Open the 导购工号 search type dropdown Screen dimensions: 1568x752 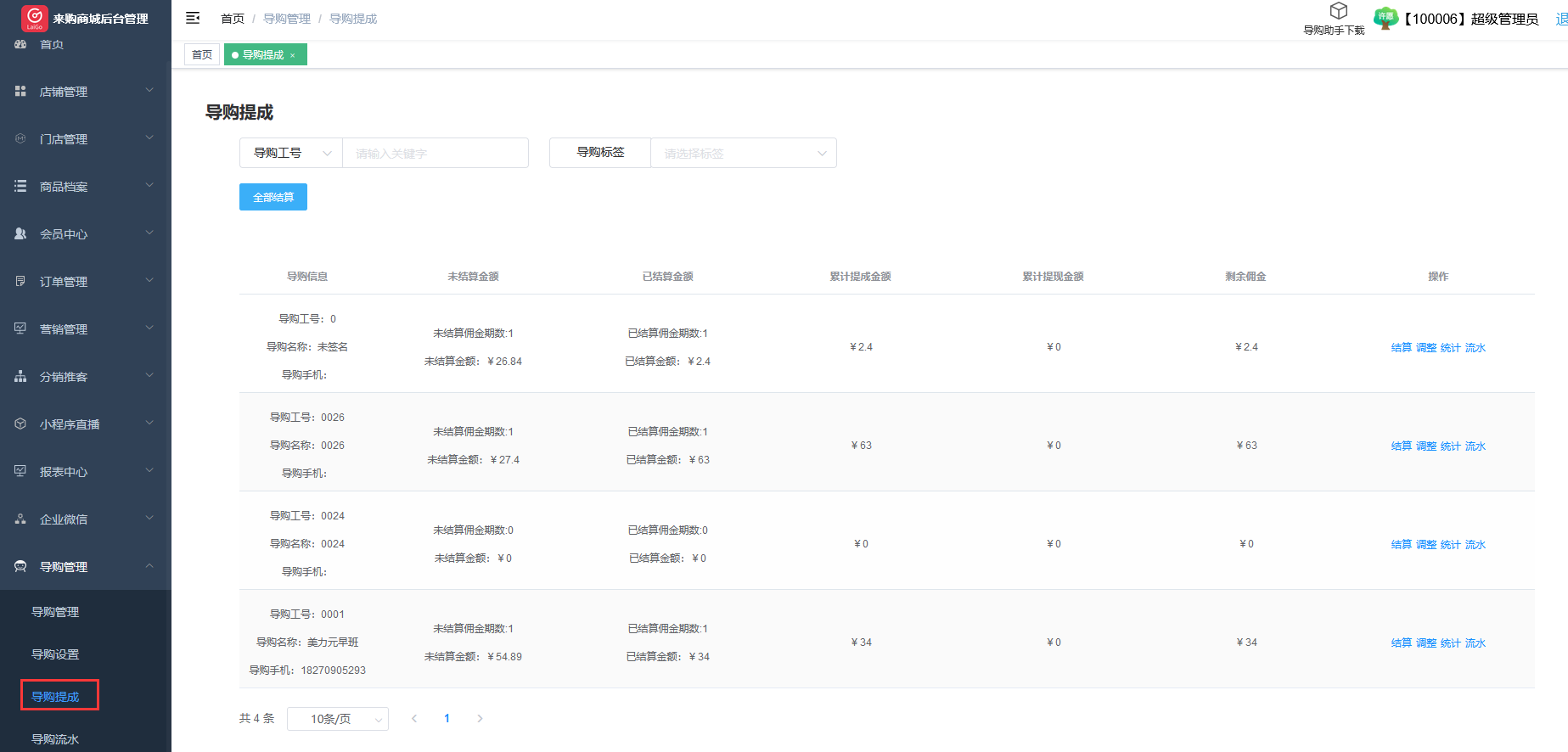point(291,153)
